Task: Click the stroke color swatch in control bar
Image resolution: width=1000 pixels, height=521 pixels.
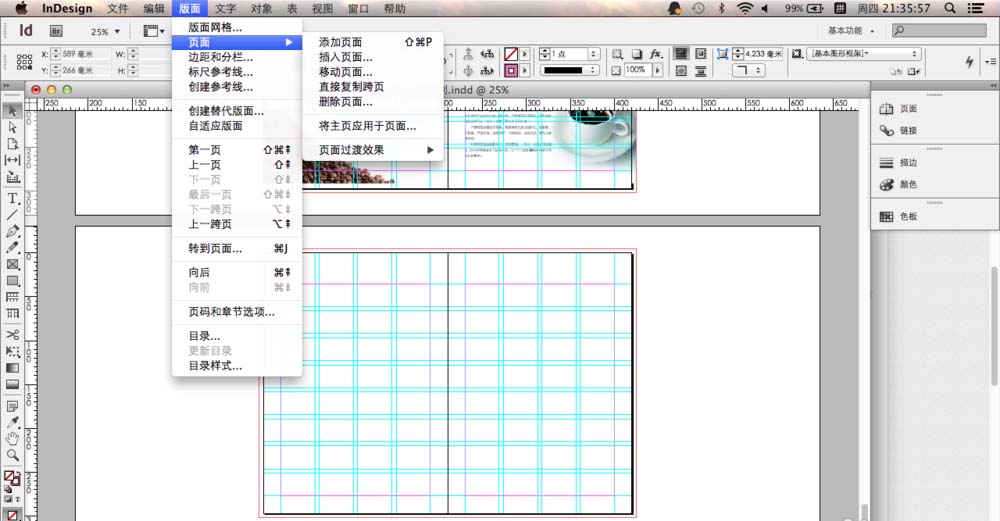Action: pos(512,71)
